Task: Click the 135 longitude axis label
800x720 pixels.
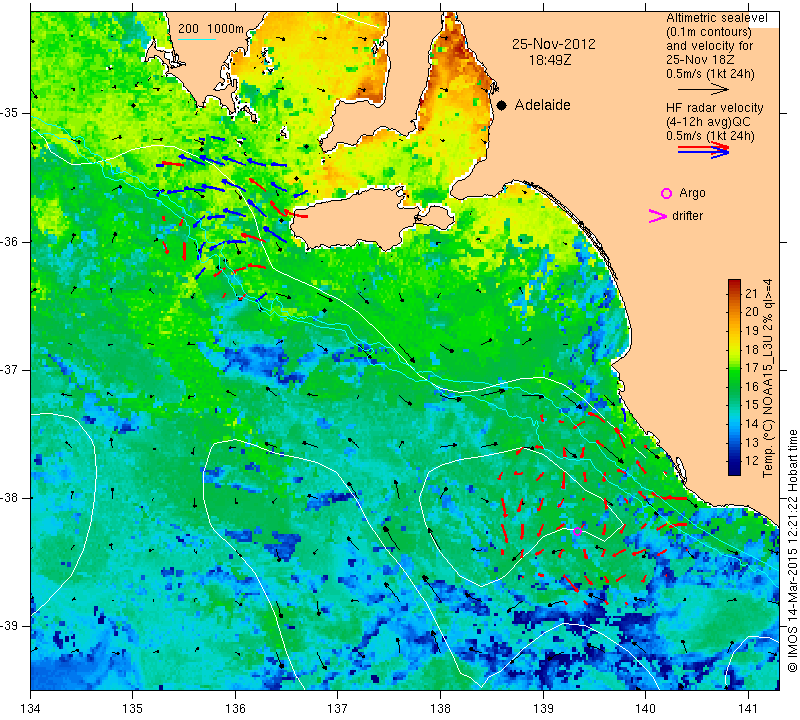Action: click(x=133, y=708)
